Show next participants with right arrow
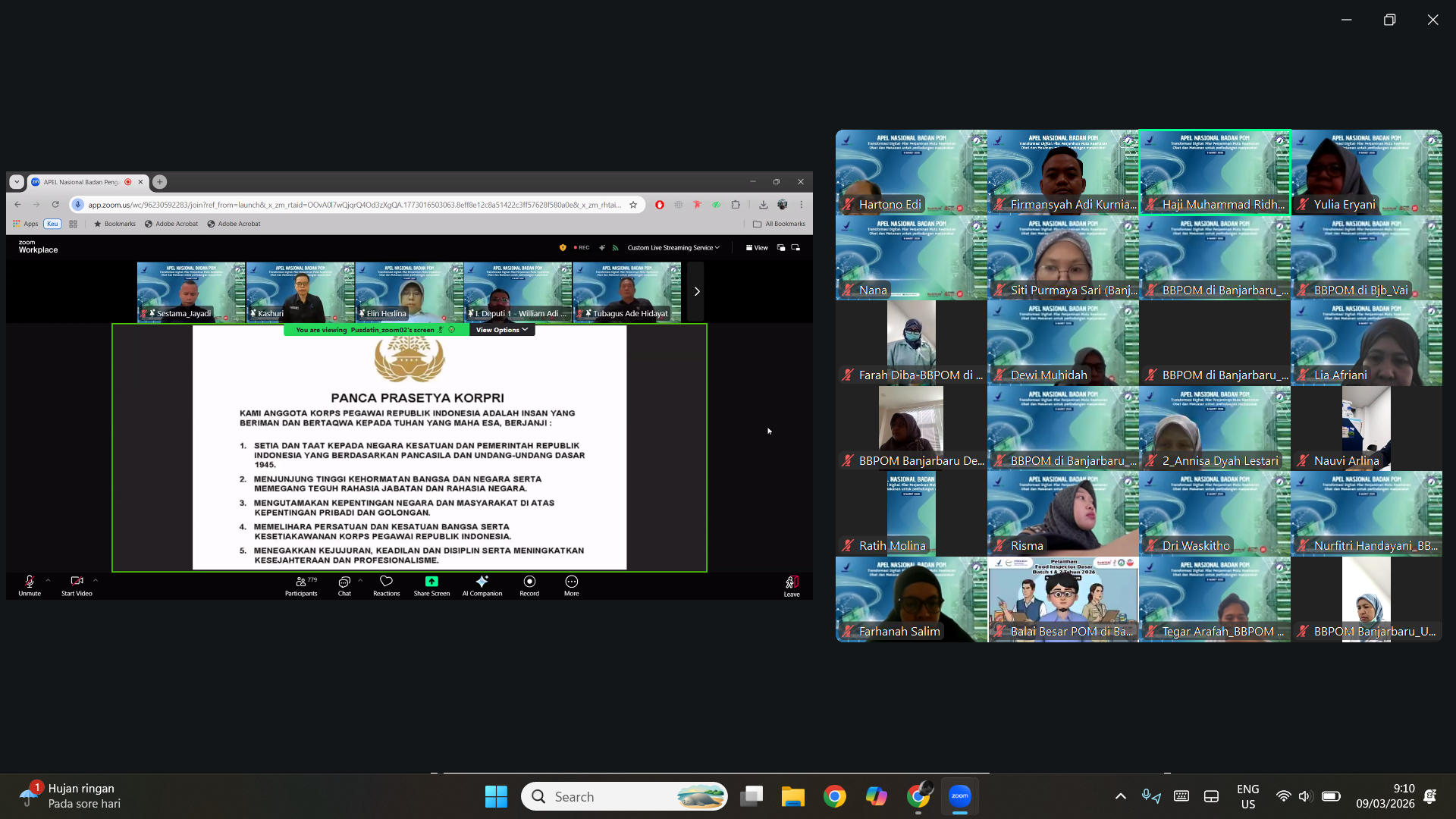This screenshot has width=1456, height=819. (697, 291)
